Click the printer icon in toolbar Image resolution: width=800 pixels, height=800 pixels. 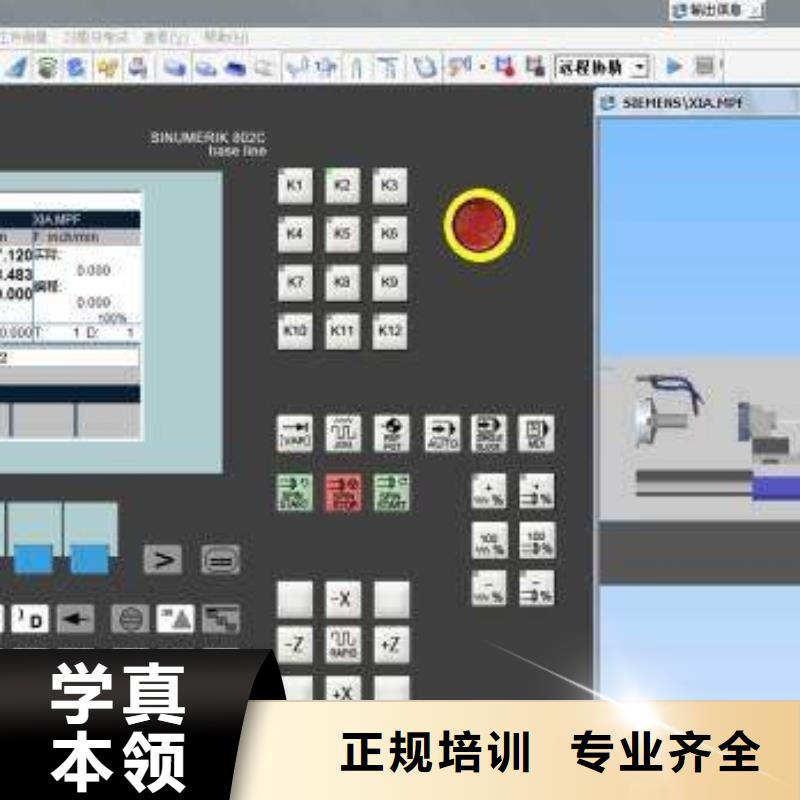point(138,67)
